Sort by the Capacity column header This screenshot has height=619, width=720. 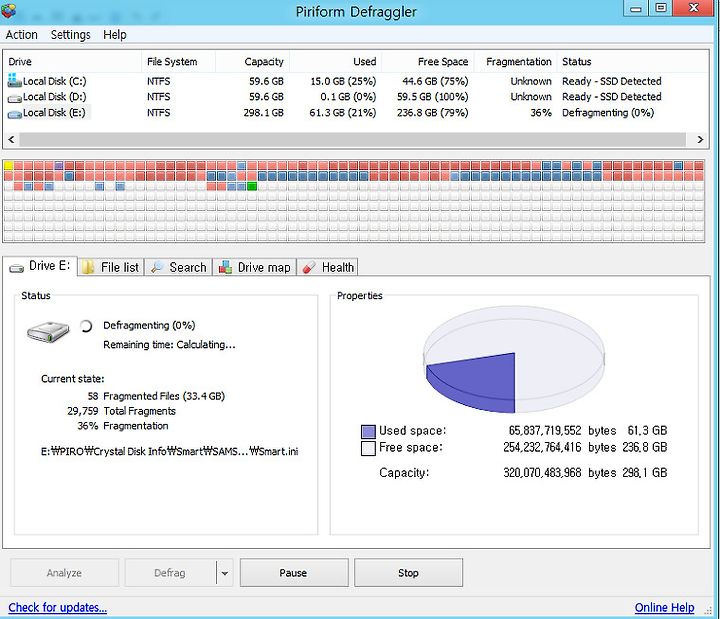pyautogui.click(x=253, y=62)
